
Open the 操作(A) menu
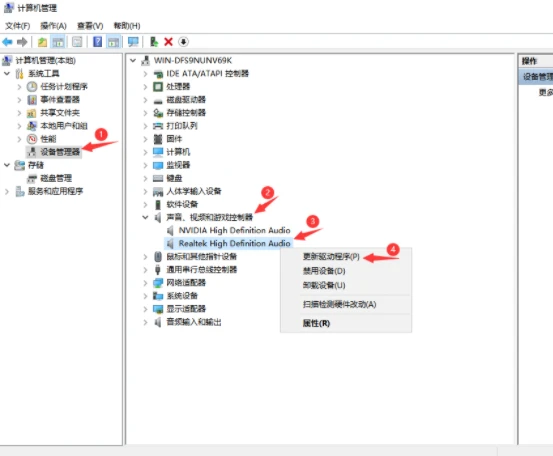(x=53, y=26)
